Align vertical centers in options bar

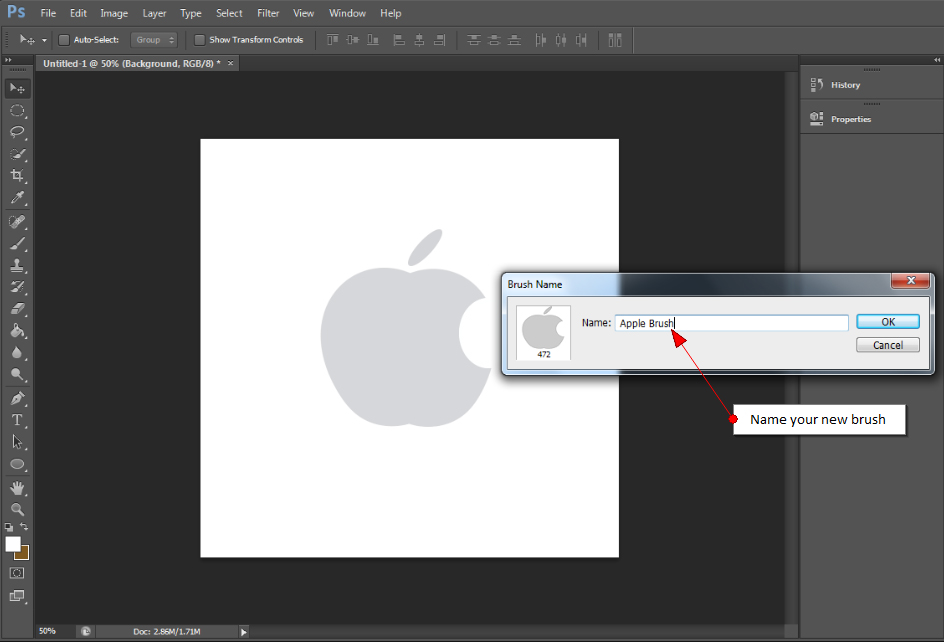pyautogui.click(x=353, y=40)
